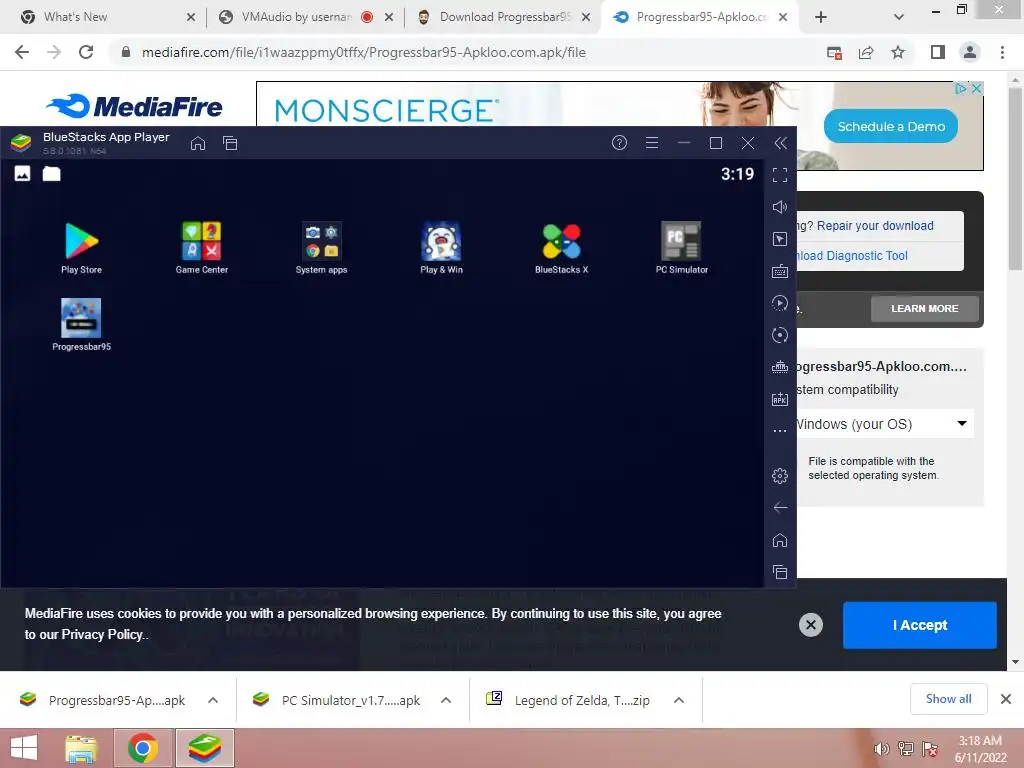Screen dimensions: 1024x768
Task: Open the Windows (your OS) dropdown
Action: click(883, 424)
